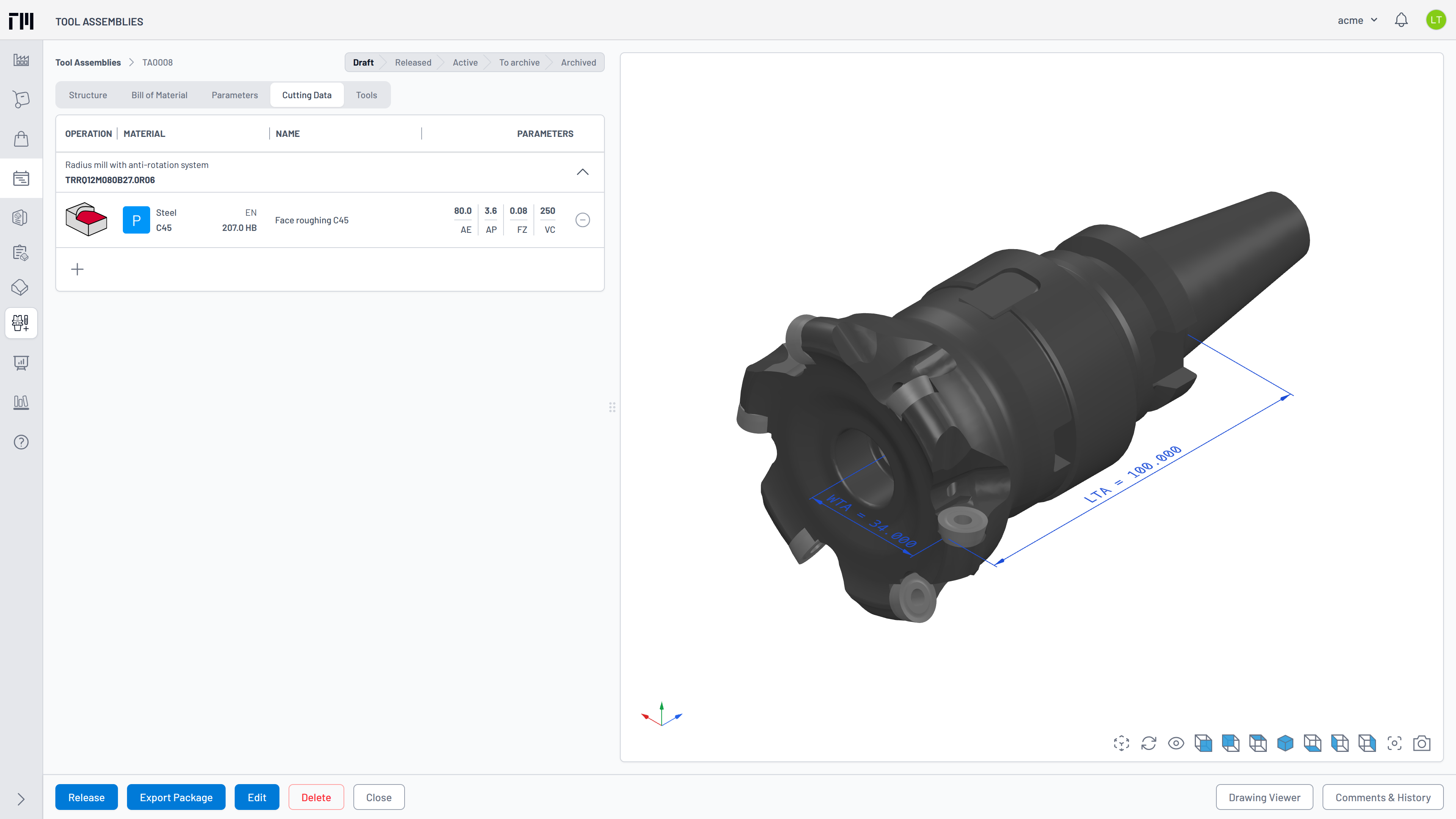The image size is (1456, 819).
Task: Remove Face roughing C45 row with minus icon
Action: point(582,220)
